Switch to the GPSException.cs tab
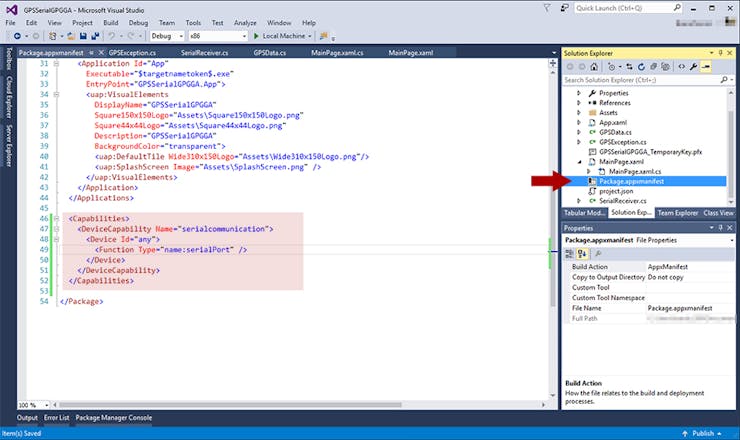Image resolution: width=740 pixels, height=440 pixels. tap(132, 53)
